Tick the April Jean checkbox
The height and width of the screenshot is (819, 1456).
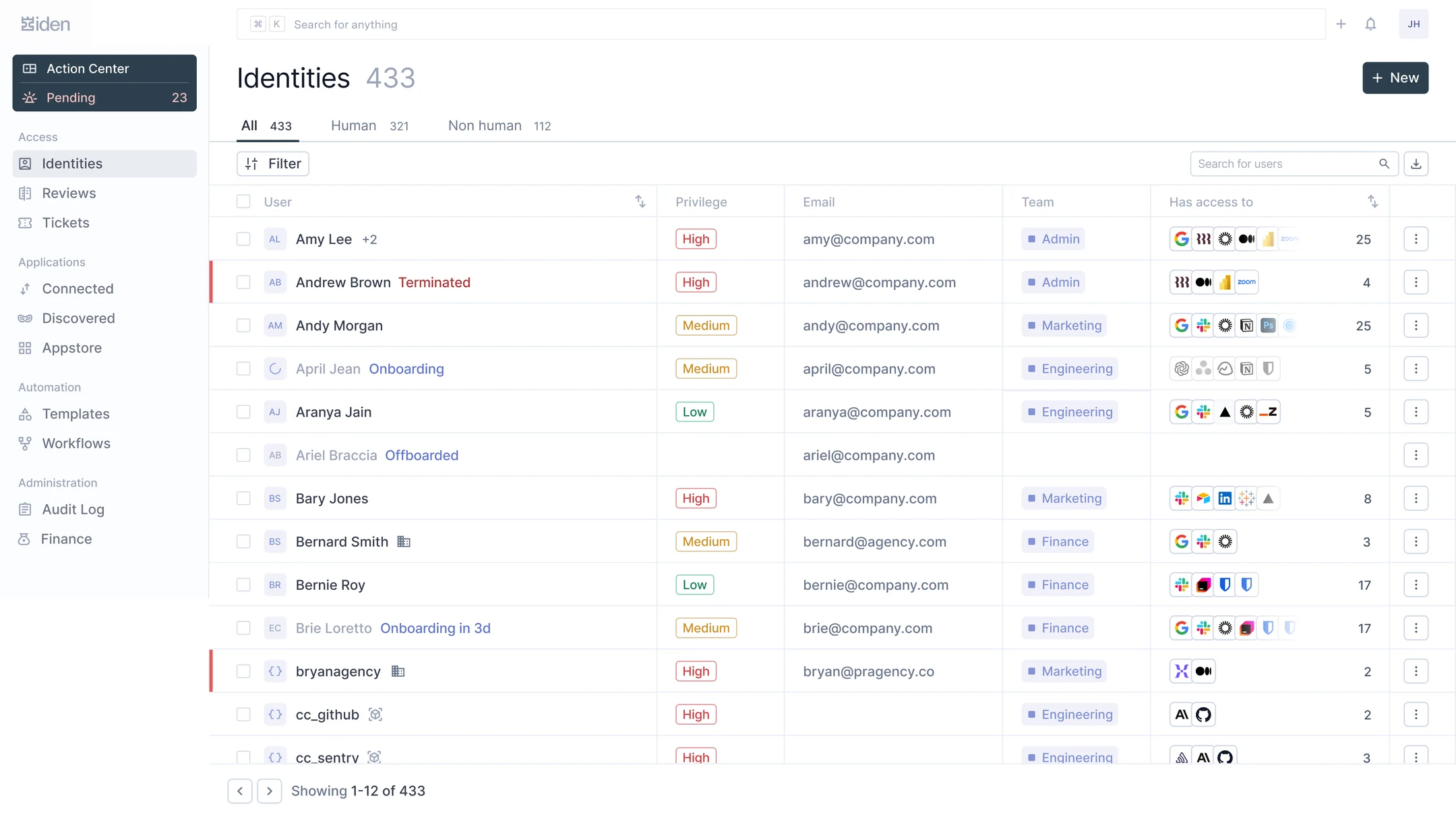click(x=243, y=369)
